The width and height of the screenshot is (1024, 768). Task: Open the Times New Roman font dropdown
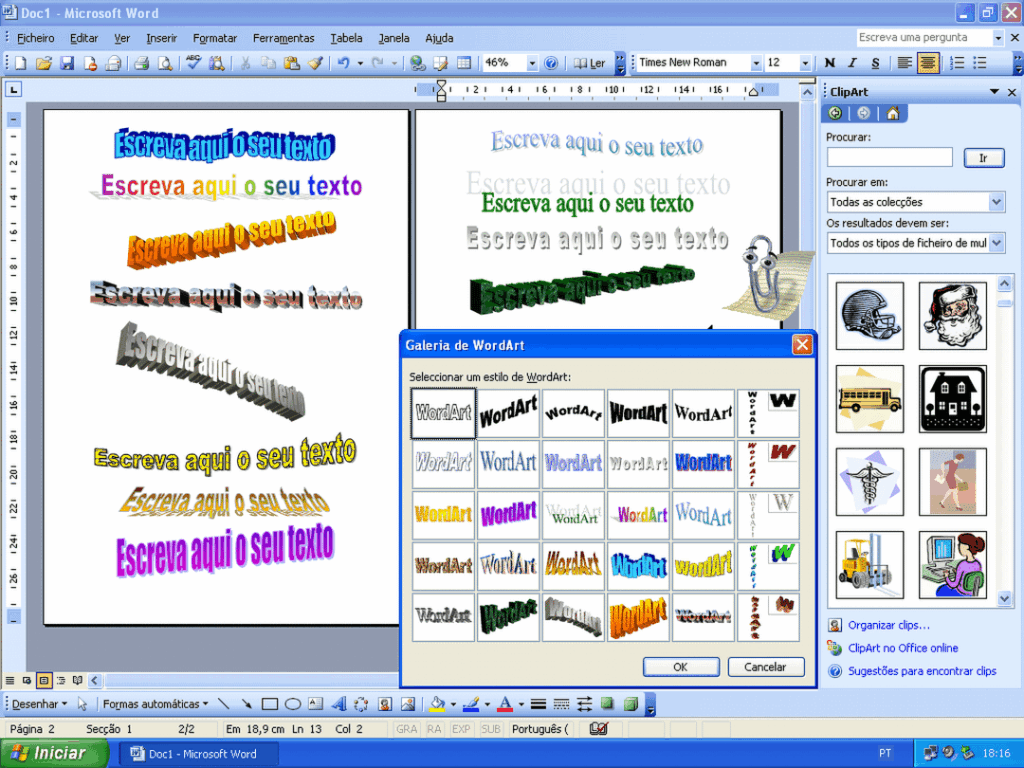coord(756,63)
